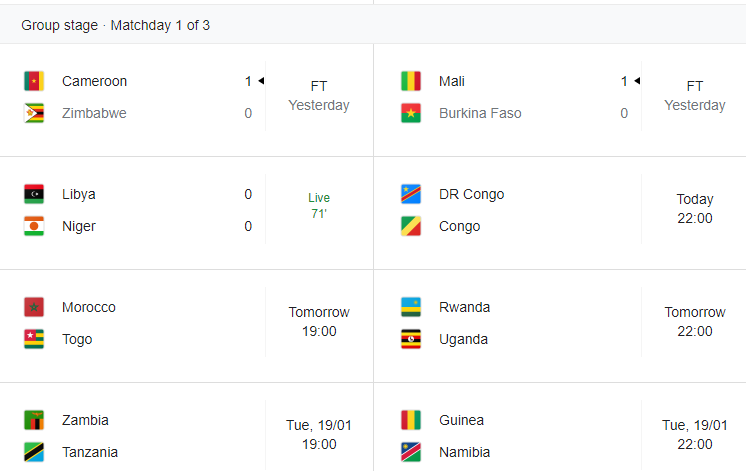
Task: Click the Libya flag icon
Action: (34, 194)
